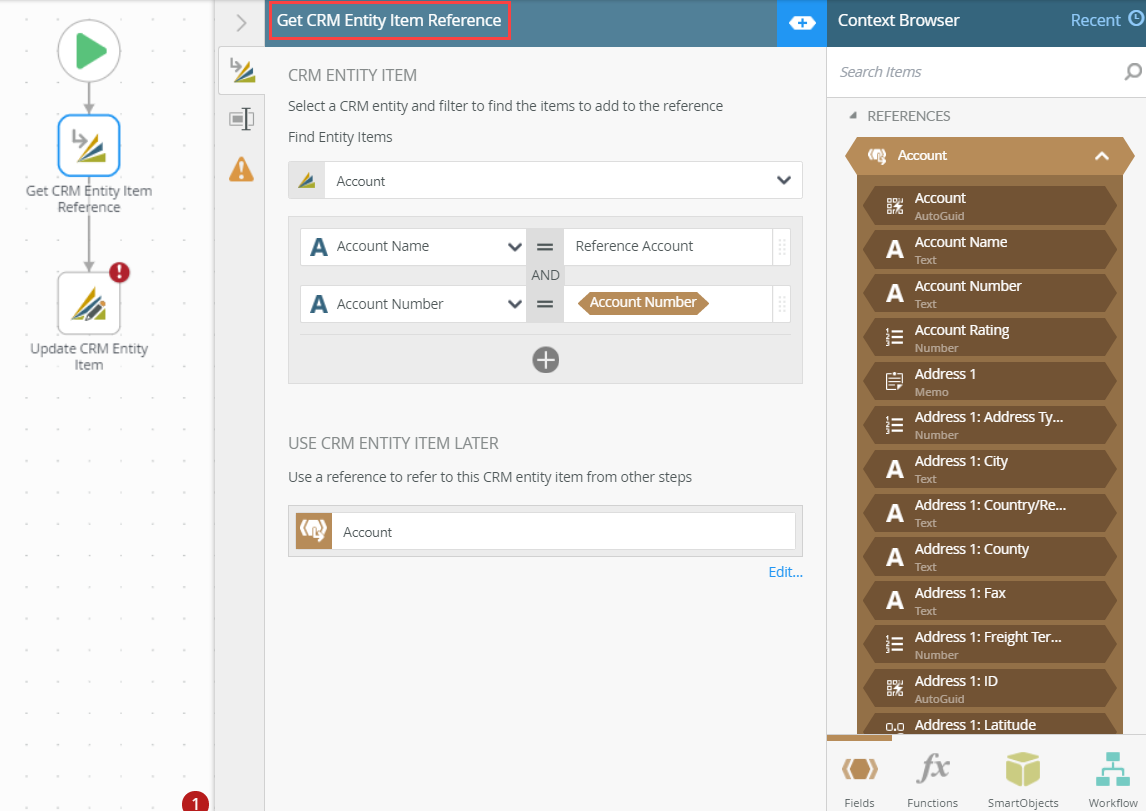Viewport: 1146px width, 811px height.
Task: Select the workflow Start step play icon
Action: tap(89, 51)
